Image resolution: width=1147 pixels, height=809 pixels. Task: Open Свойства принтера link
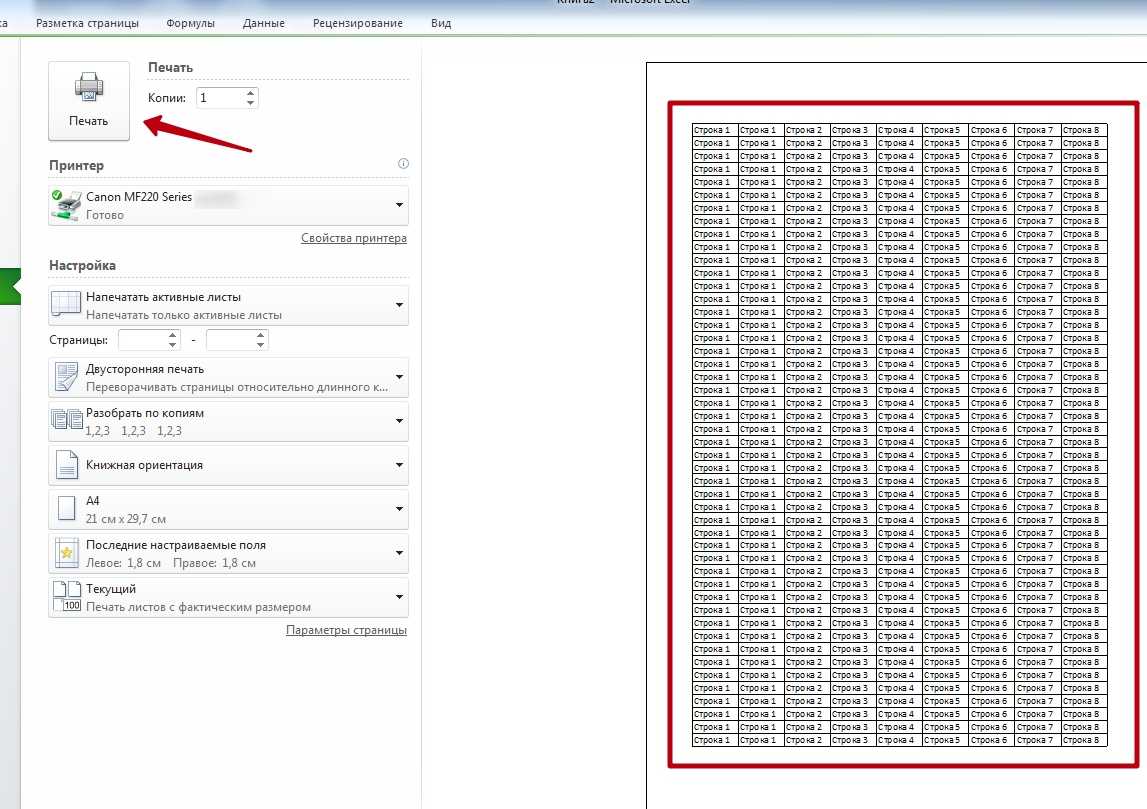[354, 239]
